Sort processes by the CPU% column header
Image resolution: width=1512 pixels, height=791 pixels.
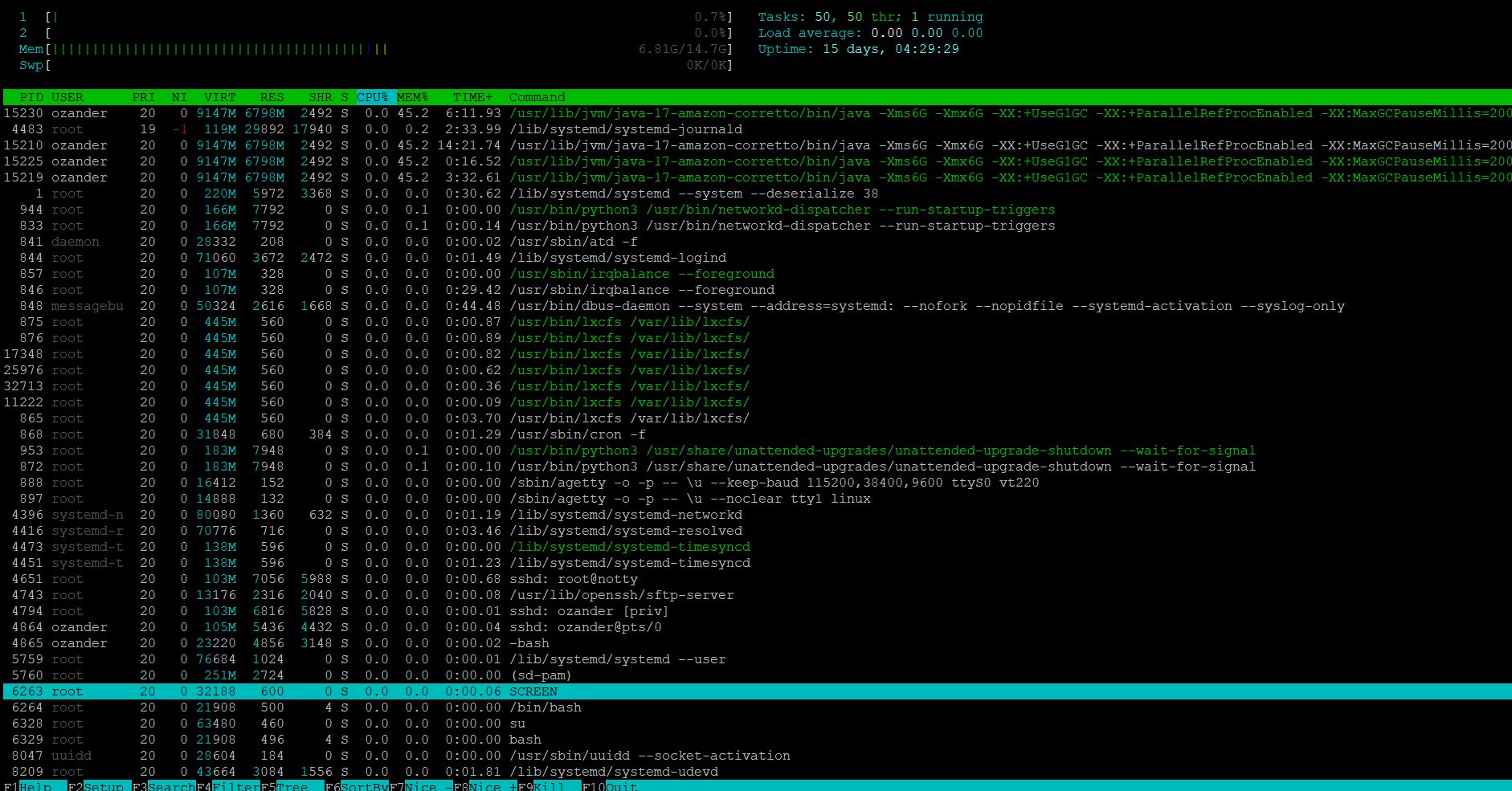coord(372,97)
